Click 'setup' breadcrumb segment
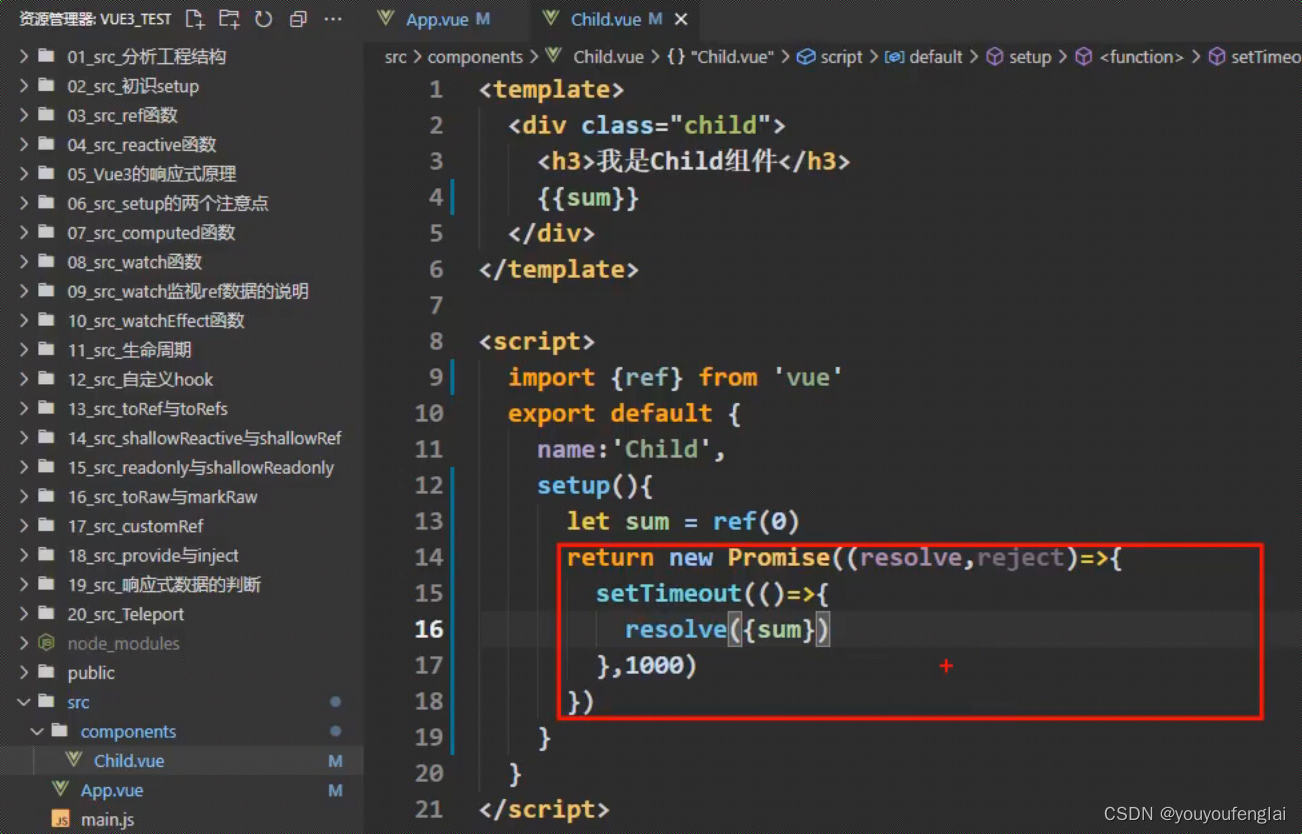1302x834 pixels. point(1019,57)
